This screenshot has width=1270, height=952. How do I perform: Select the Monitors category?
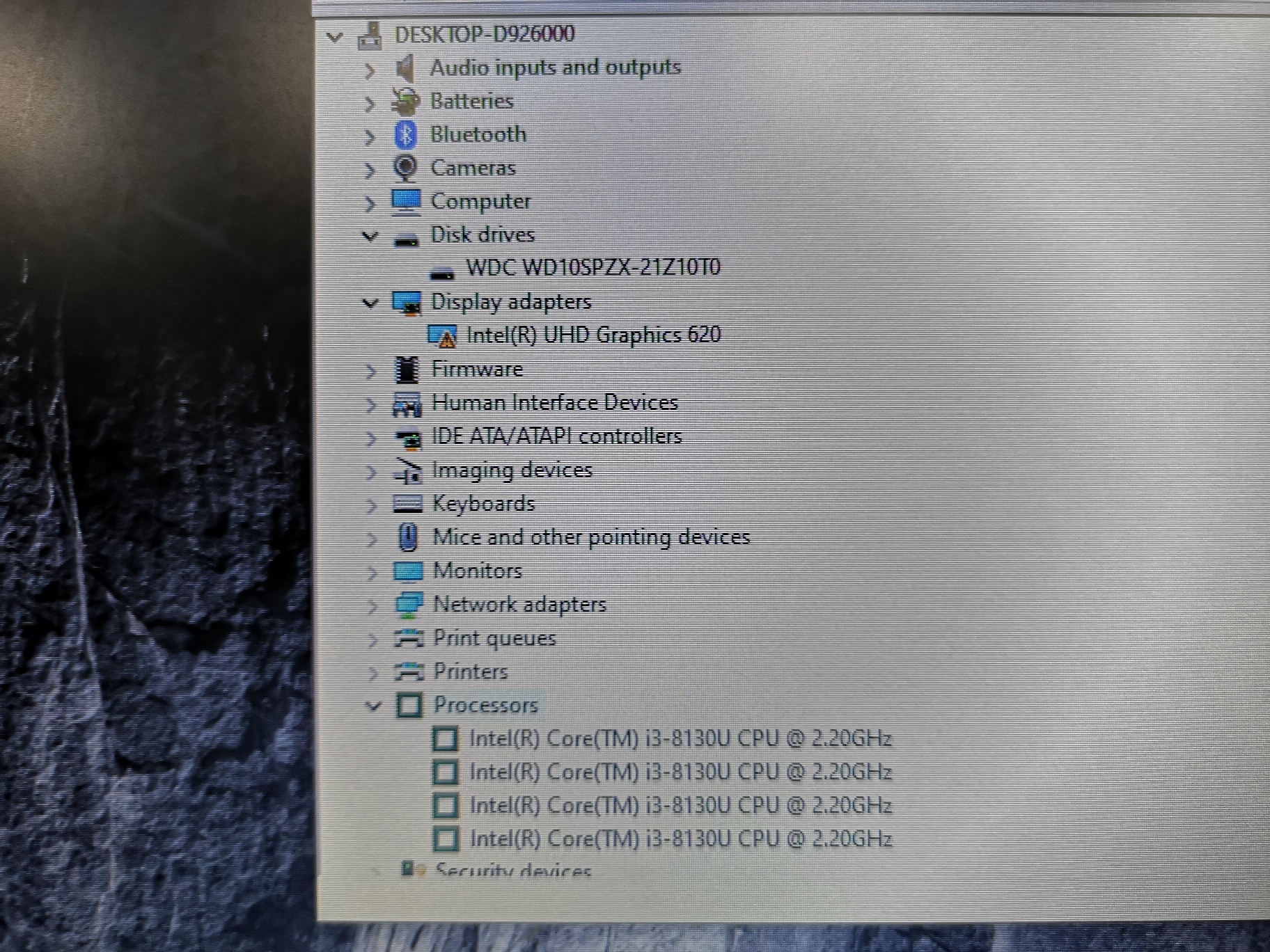pos(477,571)
